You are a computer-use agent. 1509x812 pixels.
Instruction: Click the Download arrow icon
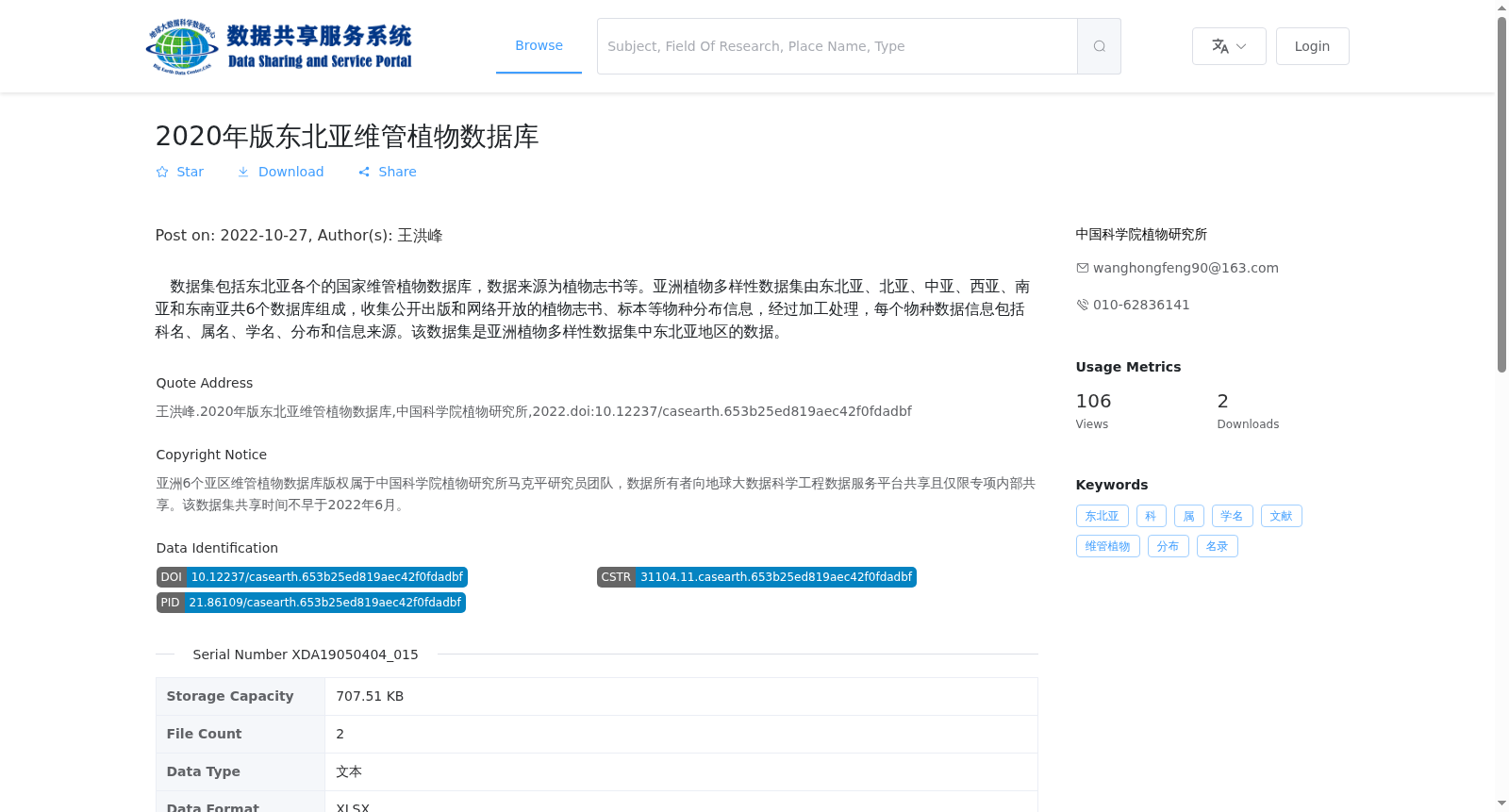coord(243,172)
